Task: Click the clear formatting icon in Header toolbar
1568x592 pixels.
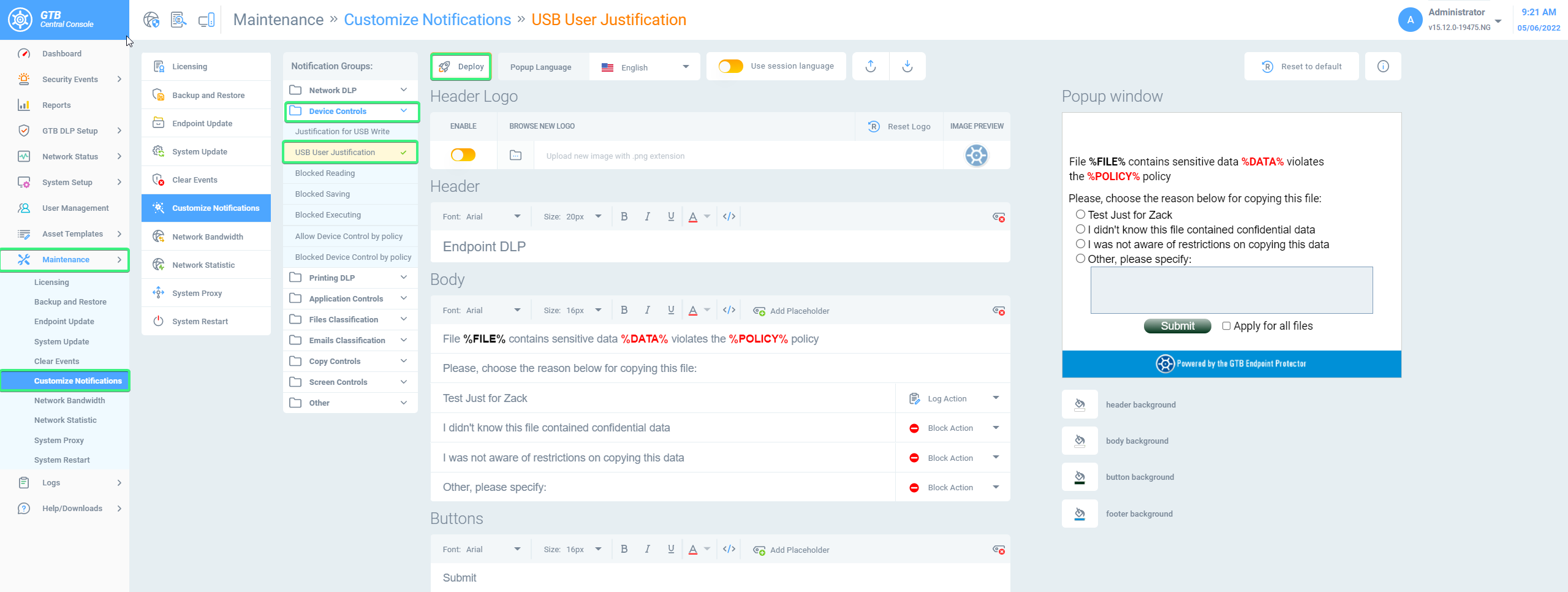Action: coord(998,217)
